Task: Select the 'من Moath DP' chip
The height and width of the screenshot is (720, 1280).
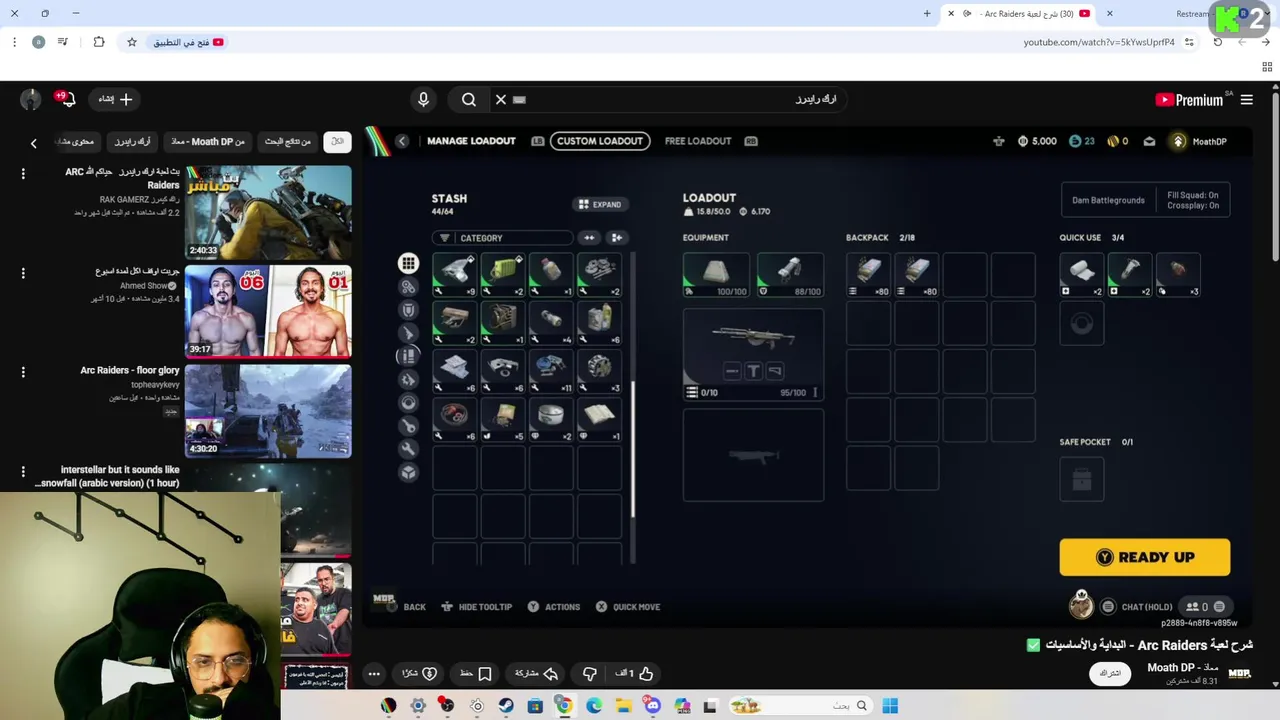Action: tap(208, 142)
